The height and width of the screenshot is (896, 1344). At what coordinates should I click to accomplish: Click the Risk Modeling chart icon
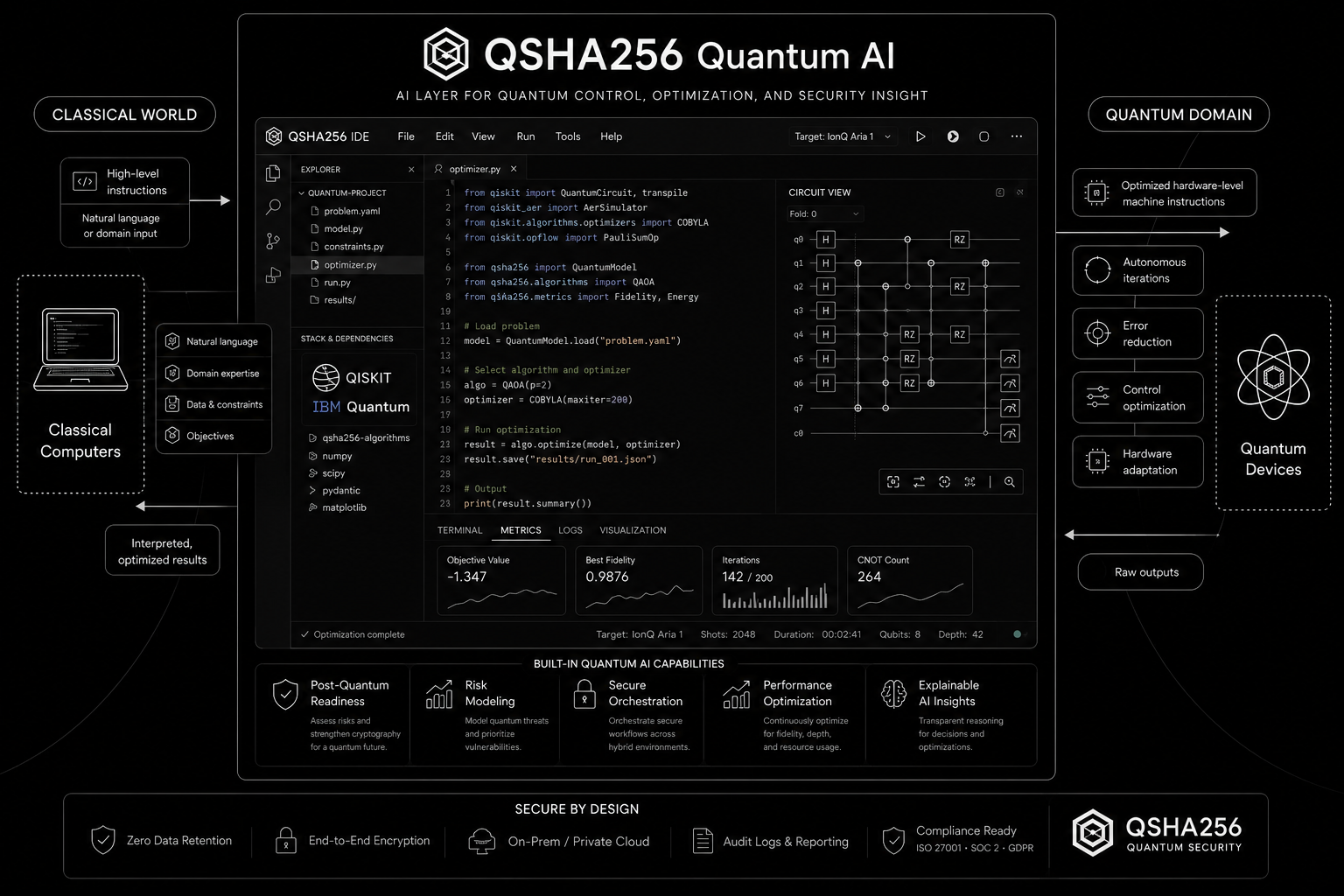(439, 695)
